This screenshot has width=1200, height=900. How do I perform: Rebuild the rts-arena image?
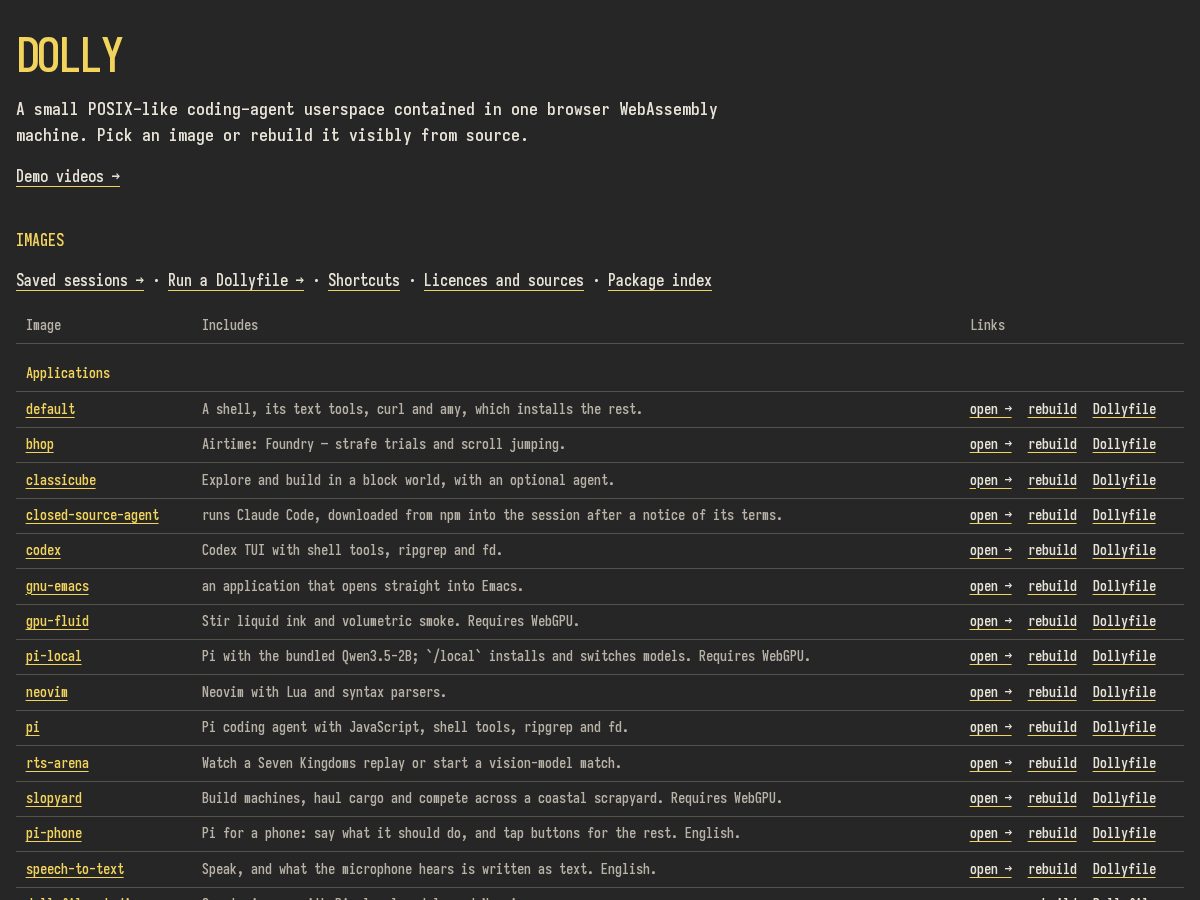pos(1052,763)
